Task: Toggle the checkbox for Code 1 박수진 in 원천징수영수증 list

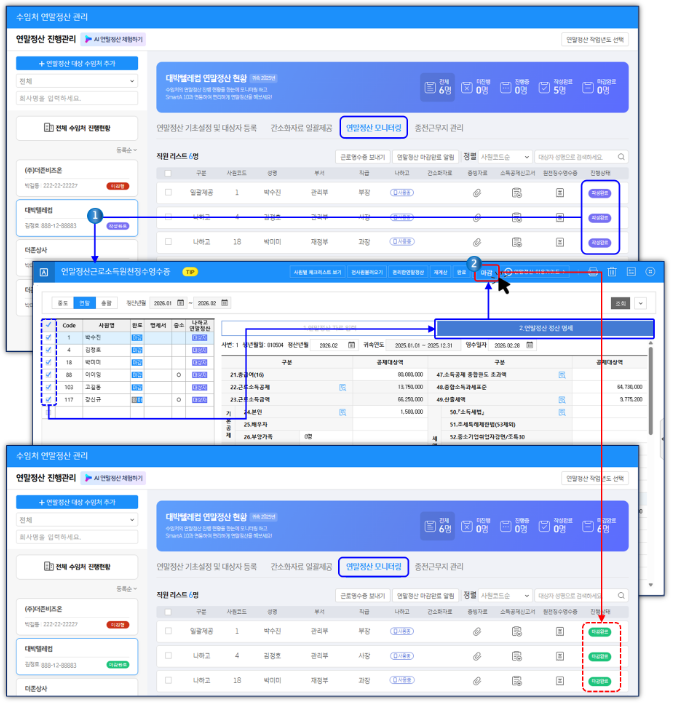Action: 48,338
